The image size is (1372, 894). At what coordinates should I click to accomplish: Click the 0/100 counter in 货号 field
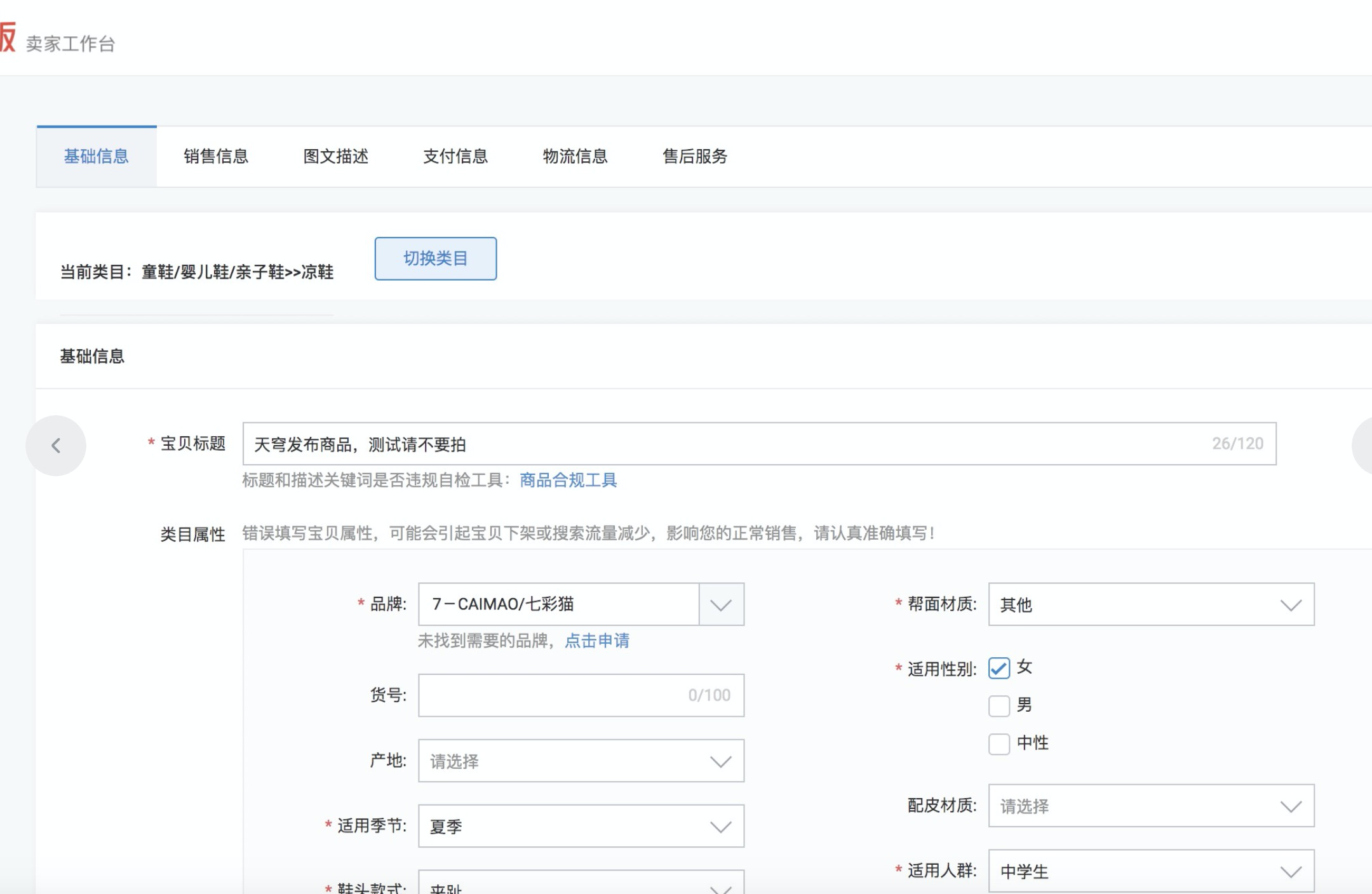(710, 695)
